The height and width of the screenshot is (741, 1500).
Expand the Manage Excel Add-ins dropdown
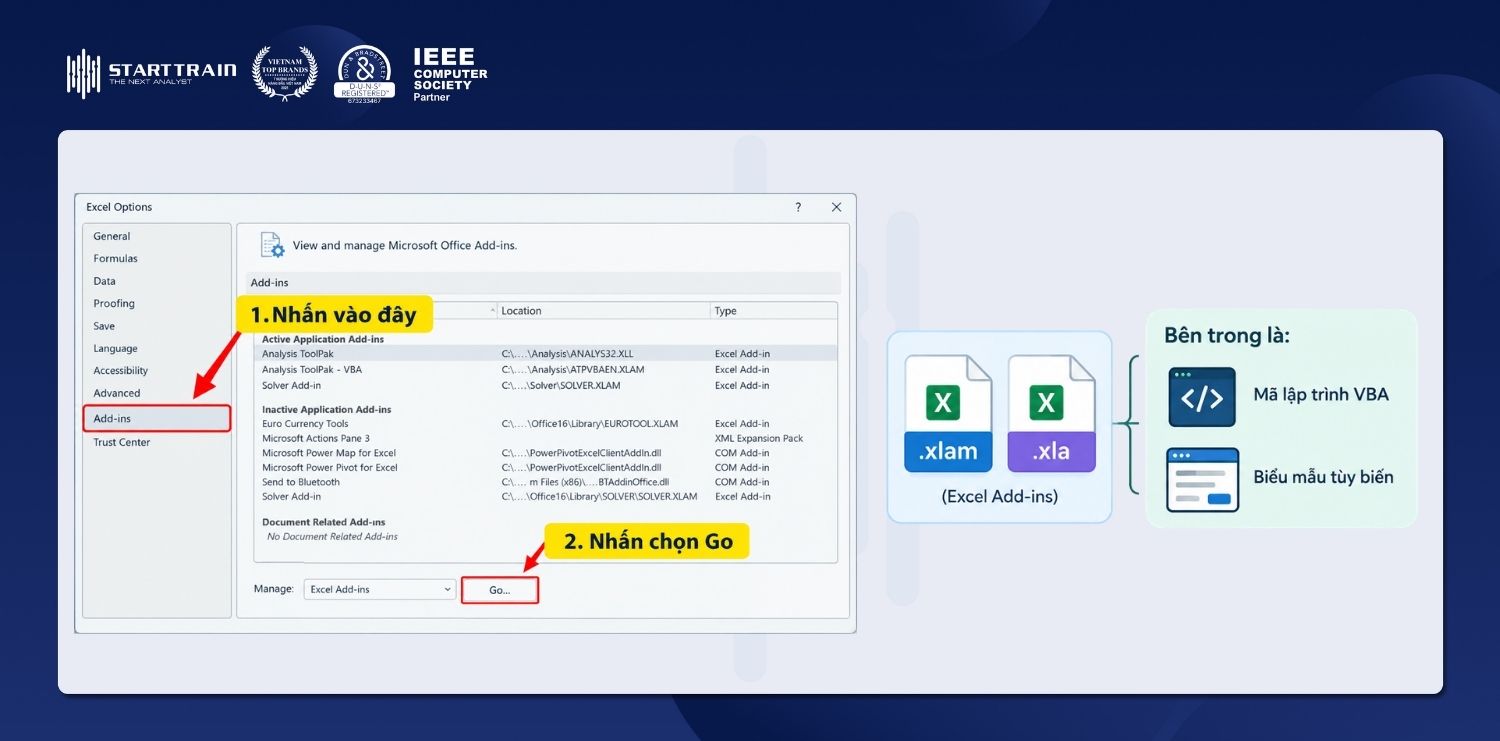[x=380, y=590]
